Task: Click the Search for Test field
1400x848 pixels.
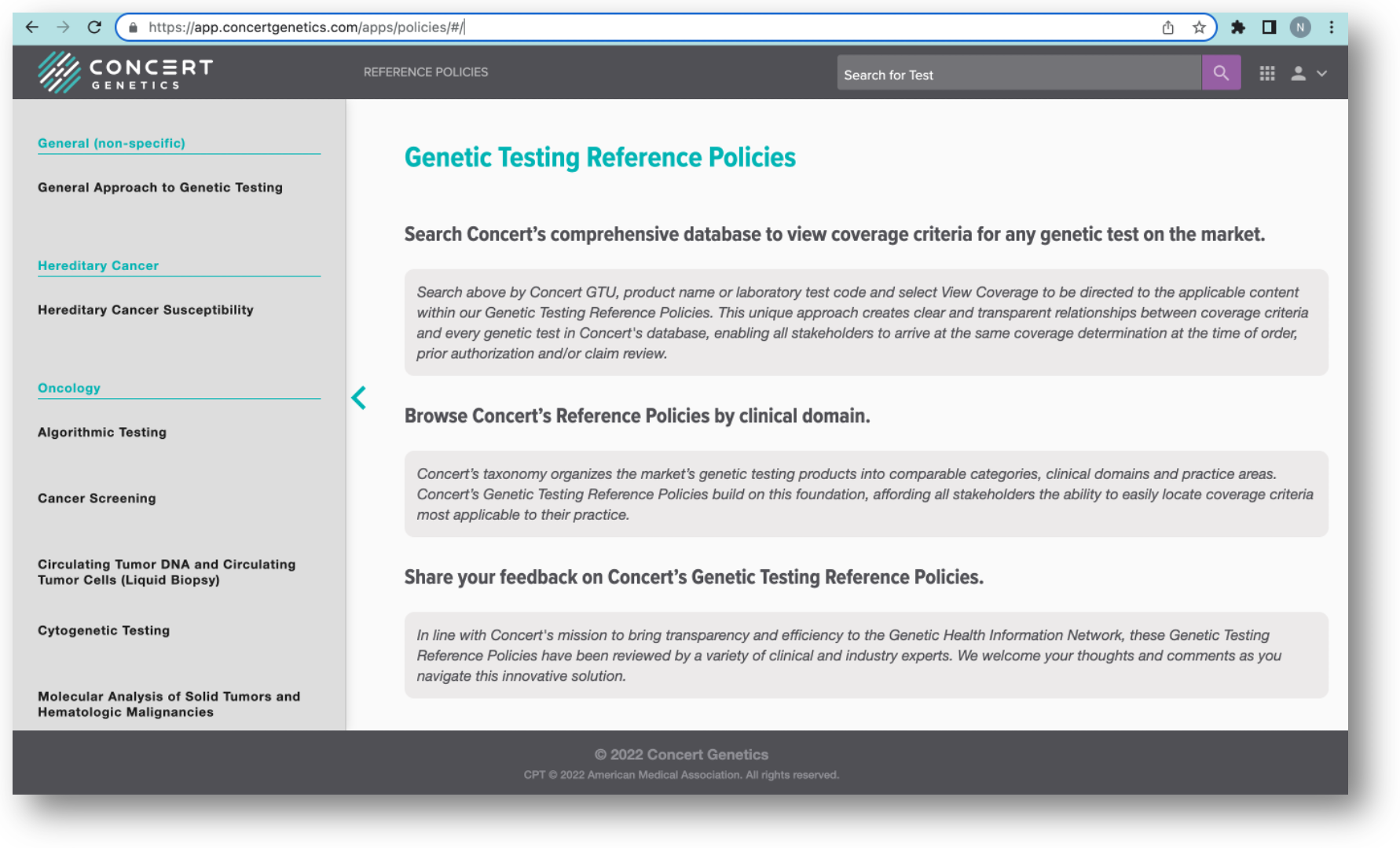Action: tap(1019, 73)
